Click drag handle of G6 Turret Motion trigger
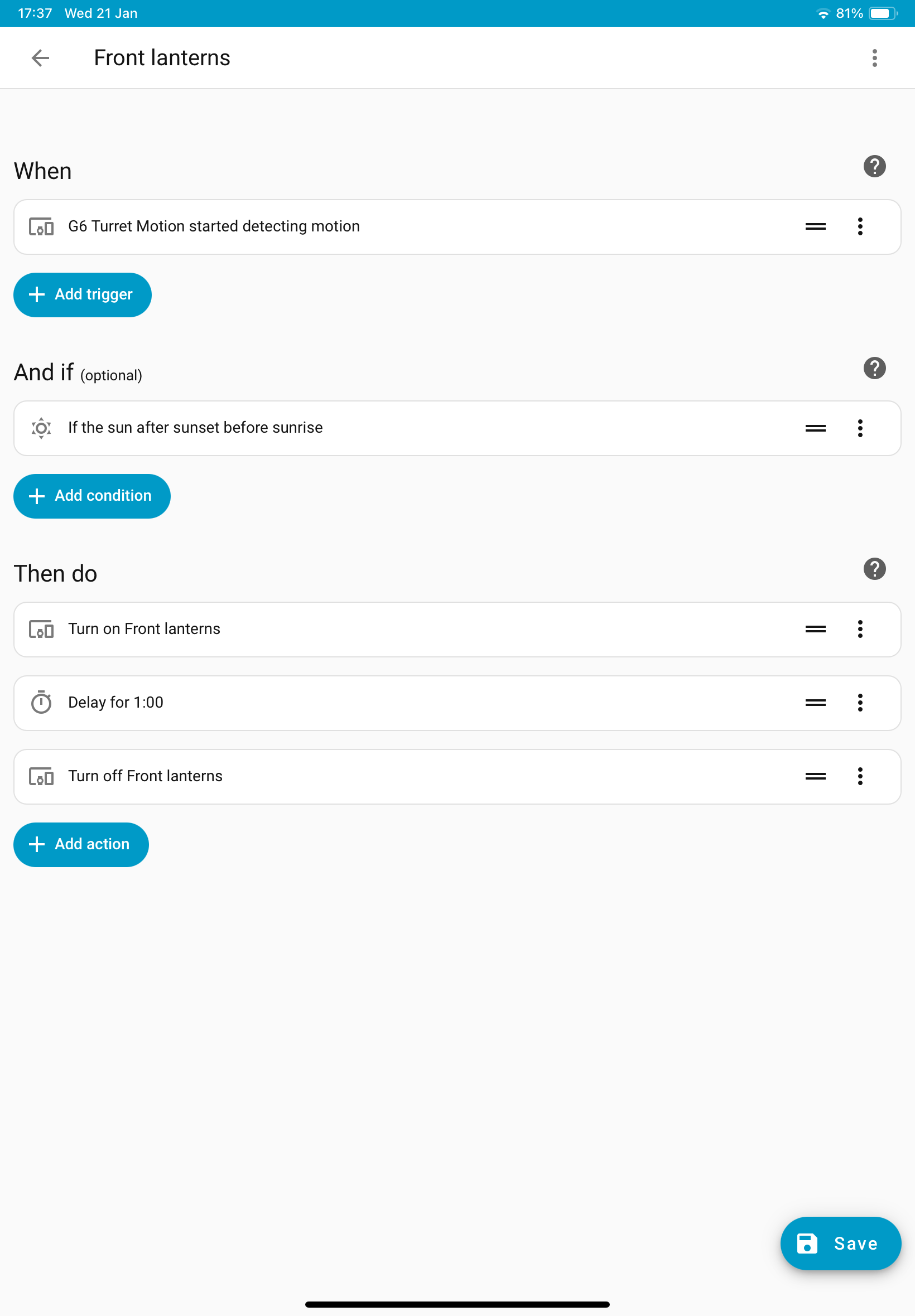Screen dimensions: 915x1316 click(815, 227)
